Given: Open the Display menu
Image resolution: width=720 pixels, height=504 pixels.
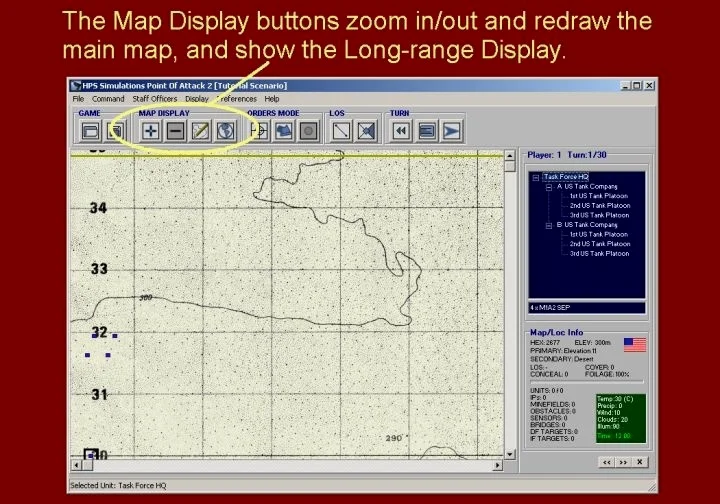Looking at the screenshot, I should 197,99.
